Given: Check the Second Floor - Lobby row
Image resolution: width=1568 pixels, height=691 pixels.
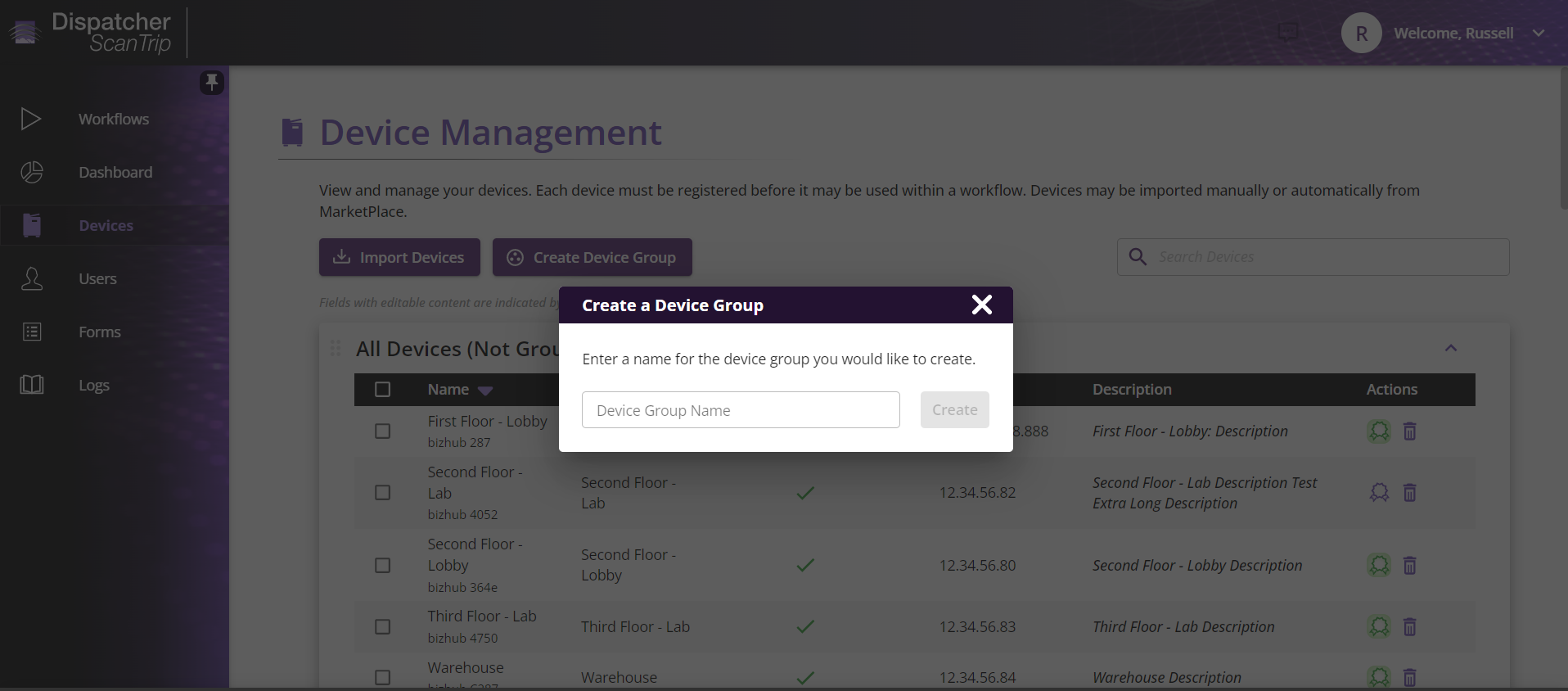Looking at the screenshot, I should coord(382,565).
